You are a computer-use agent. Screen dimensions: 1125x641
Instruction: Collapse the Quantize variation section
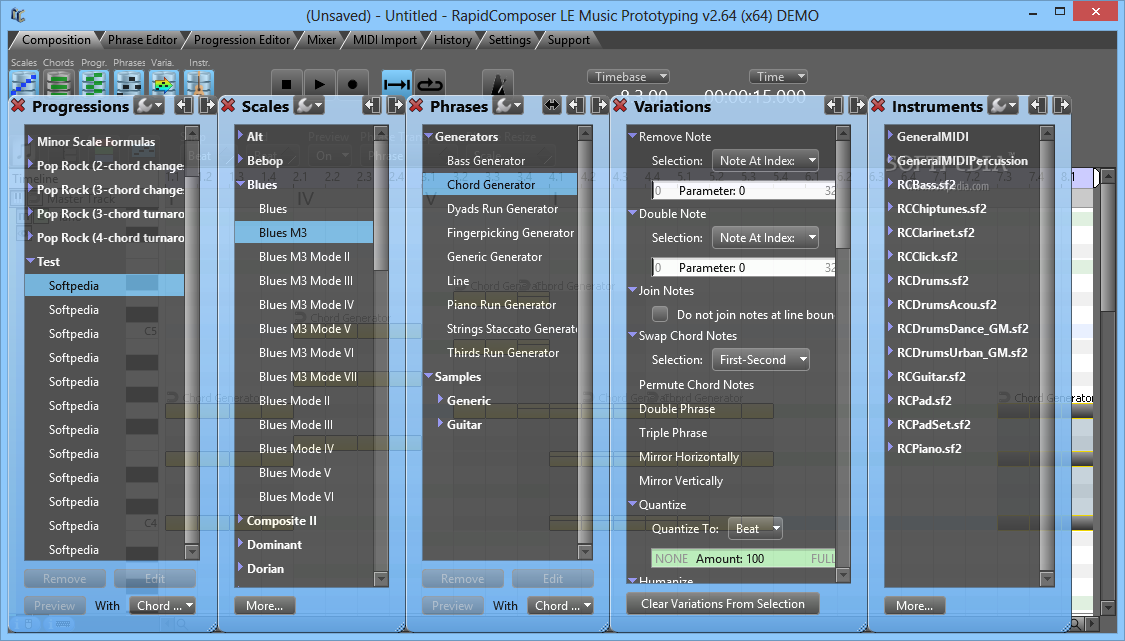(x=632, y=504)
